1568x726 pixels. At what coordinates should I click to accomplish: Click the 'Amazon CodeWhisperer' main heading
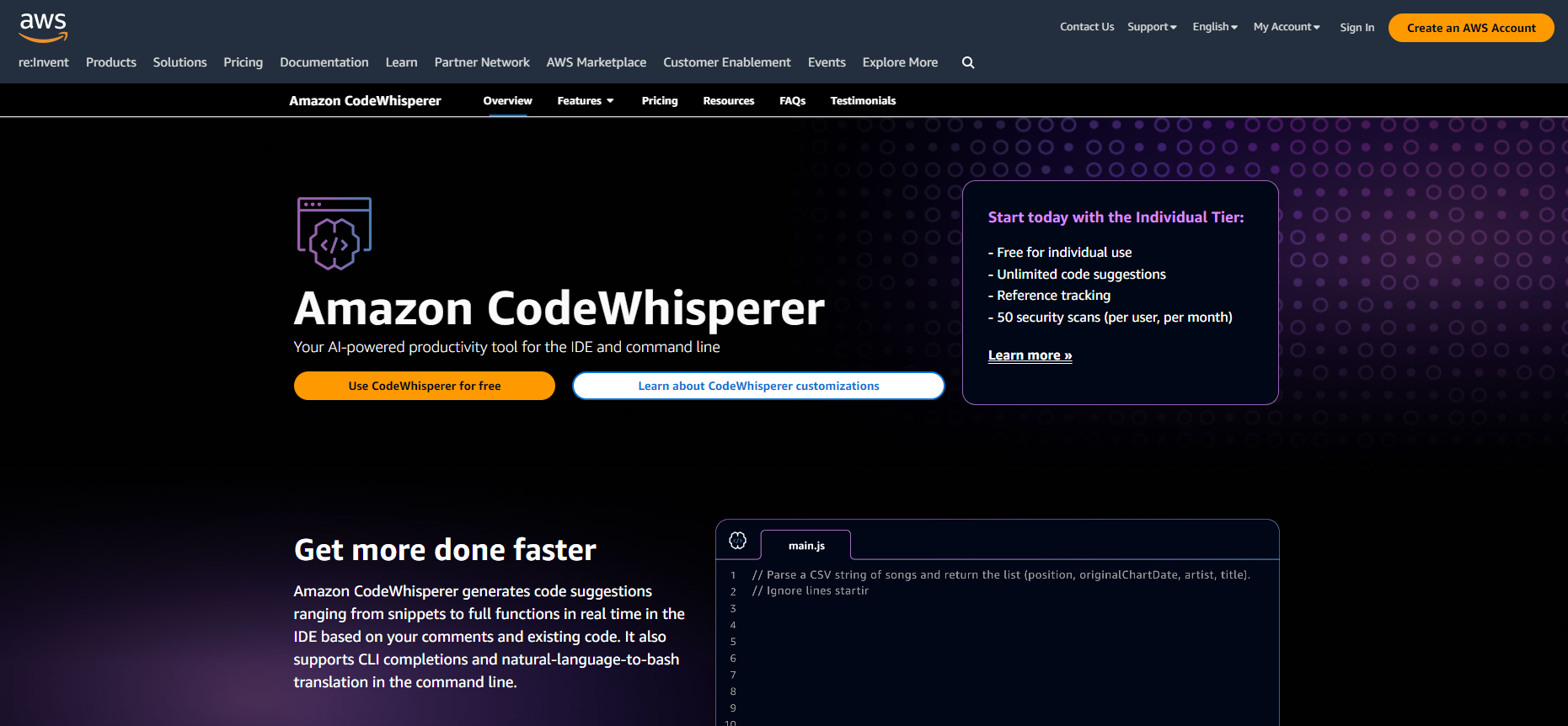click(x=559, y=308)
